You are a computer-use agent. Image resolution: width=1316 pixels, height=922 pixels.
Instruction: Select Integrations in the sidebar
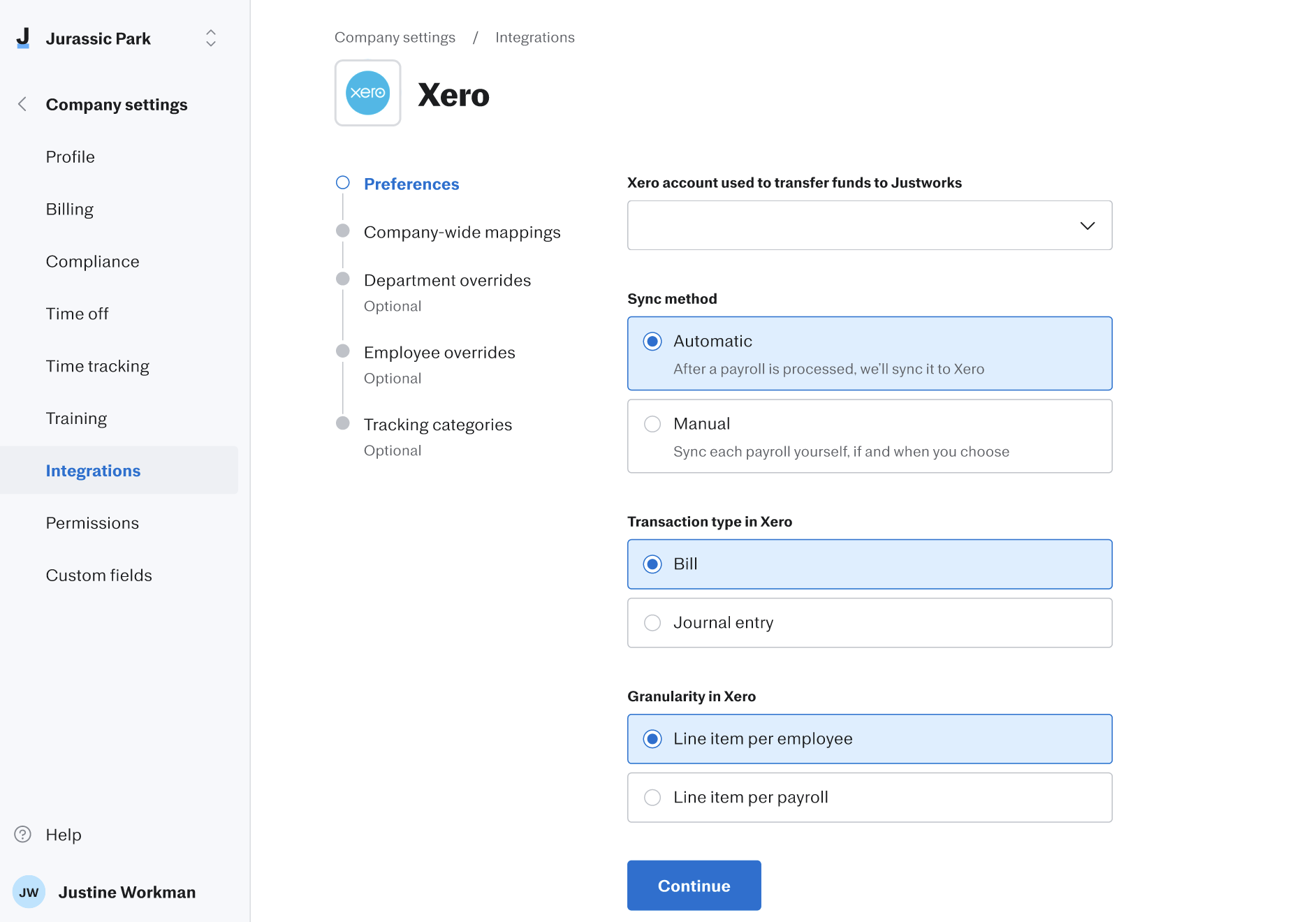(x=119, y=470)
